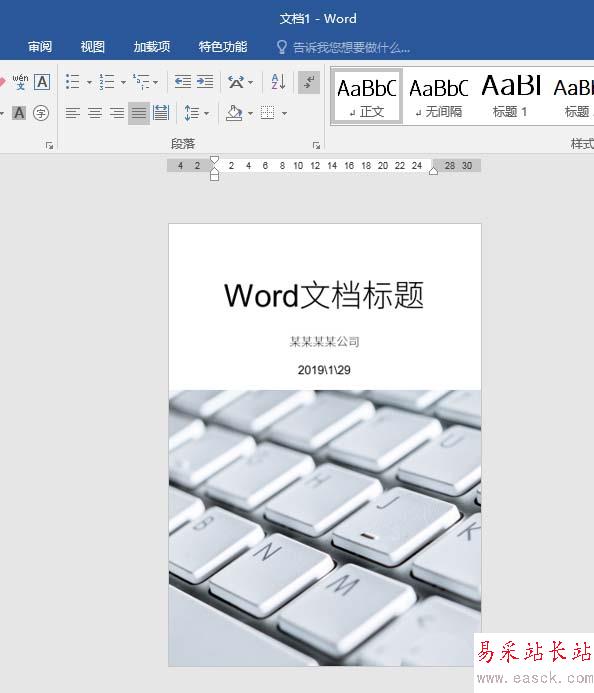This screenshot has width=594, height=693.
Task: Apply center alignment to the paragraph
Action: (95, 113)
